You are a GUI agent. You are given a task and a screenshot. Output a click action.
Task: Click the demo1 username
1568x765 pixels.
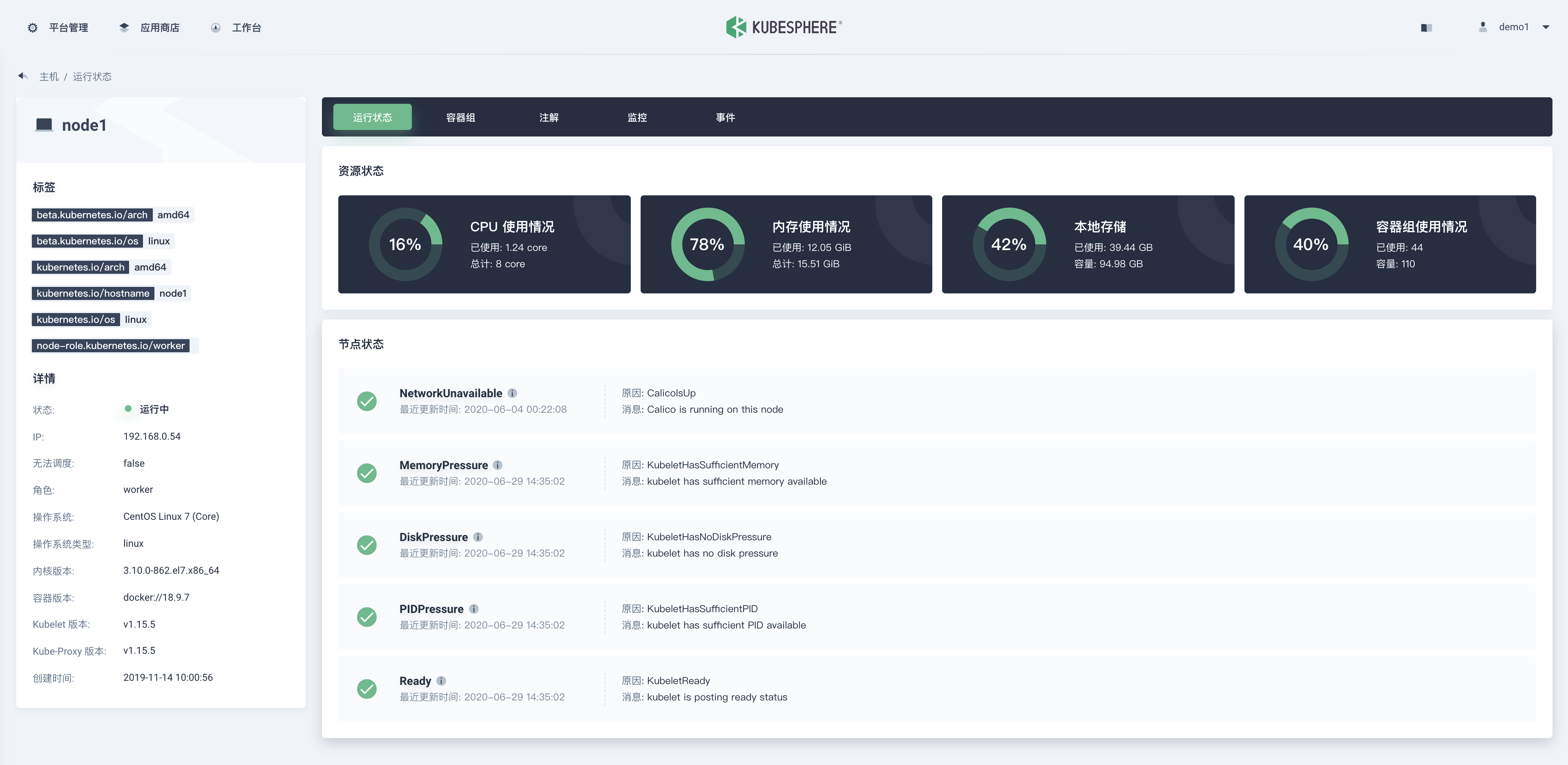(x=1514, y=27)
